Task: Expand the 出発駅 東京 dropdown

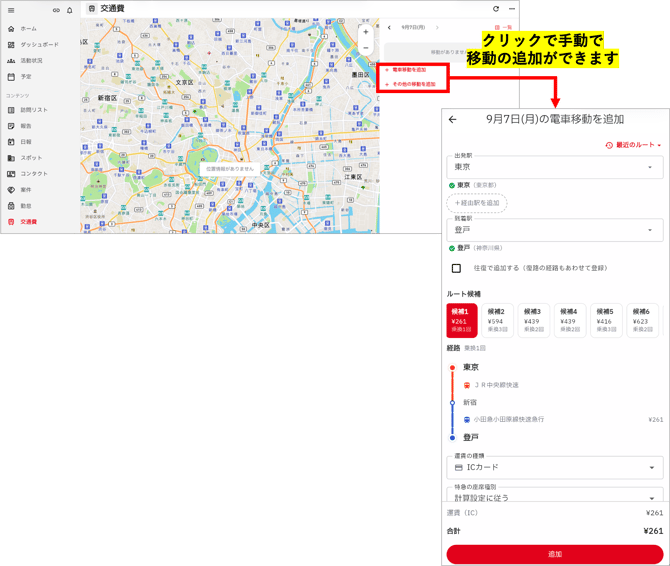Action: tap(555, 167)
